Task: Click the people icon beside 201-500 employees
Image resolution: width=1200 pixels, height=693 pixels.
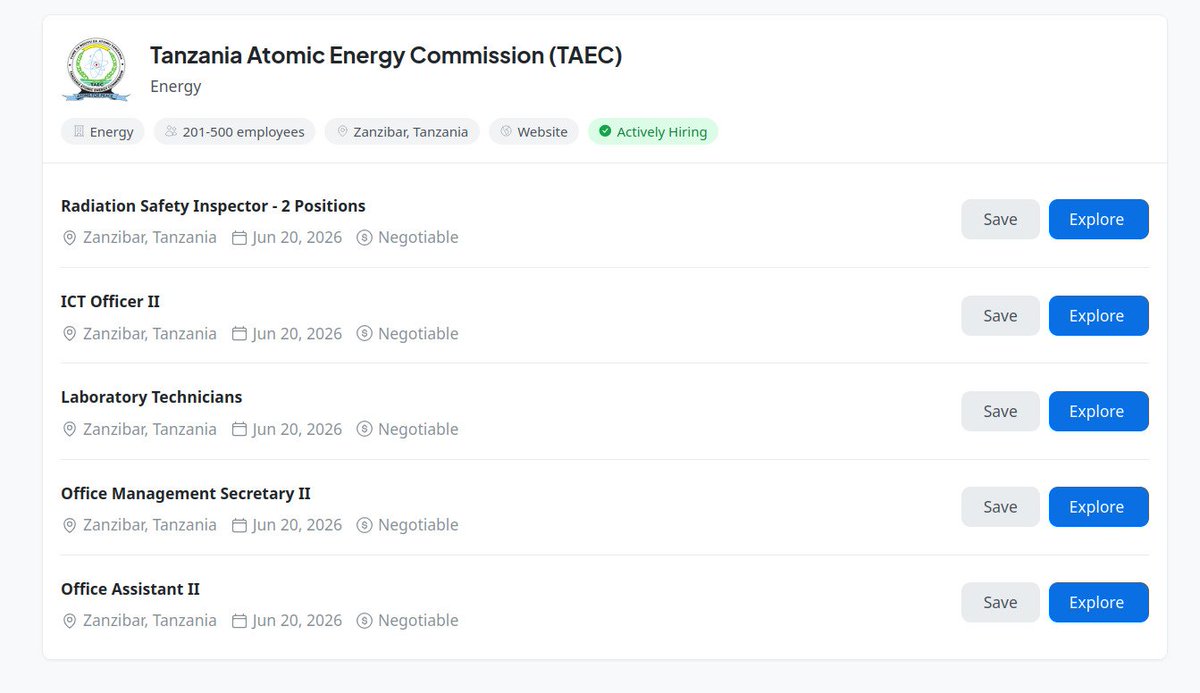Action: 171,132
